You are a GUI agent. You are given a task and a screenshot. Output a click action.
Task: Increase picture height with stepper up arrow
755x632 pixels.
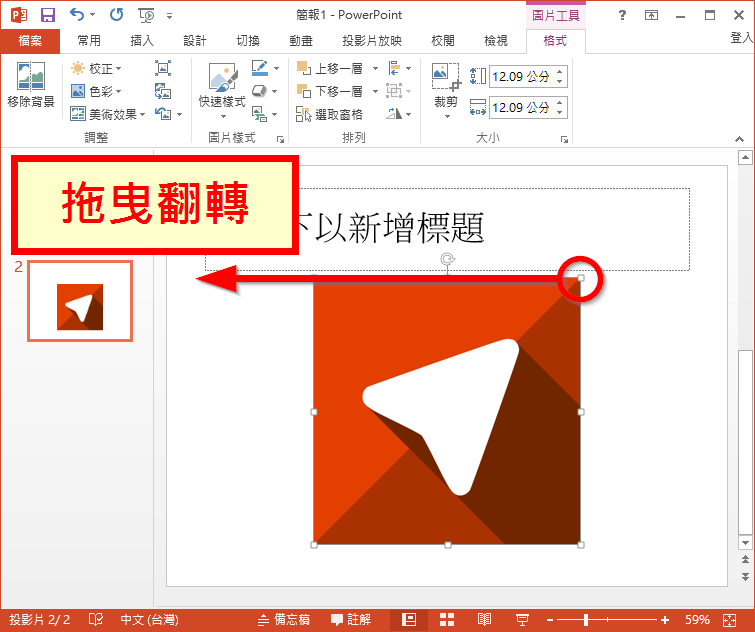(x=560, y=72)
